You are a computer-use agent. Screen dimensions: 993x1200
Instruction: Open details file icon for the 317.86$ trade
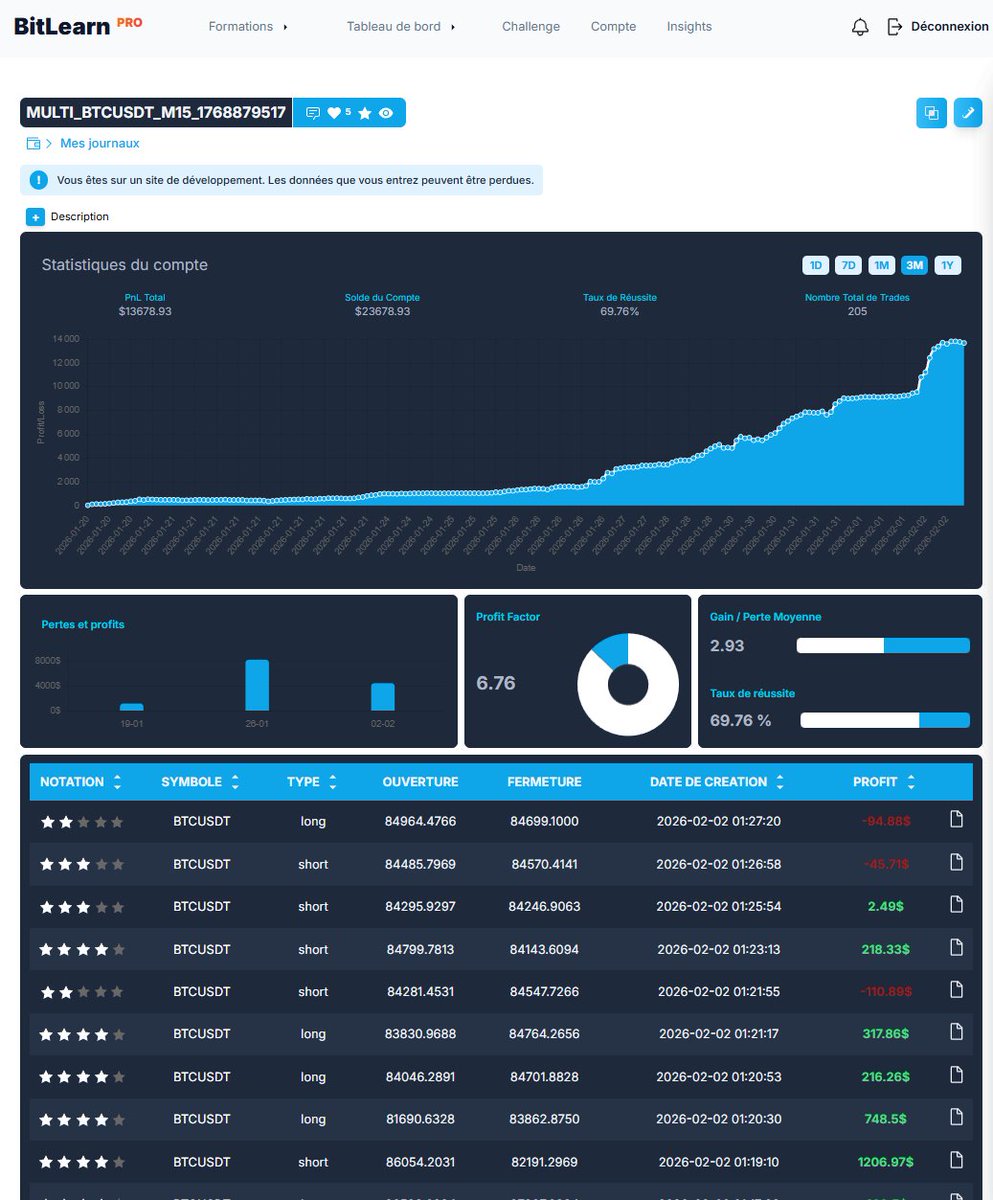[x=956, y=1033]
